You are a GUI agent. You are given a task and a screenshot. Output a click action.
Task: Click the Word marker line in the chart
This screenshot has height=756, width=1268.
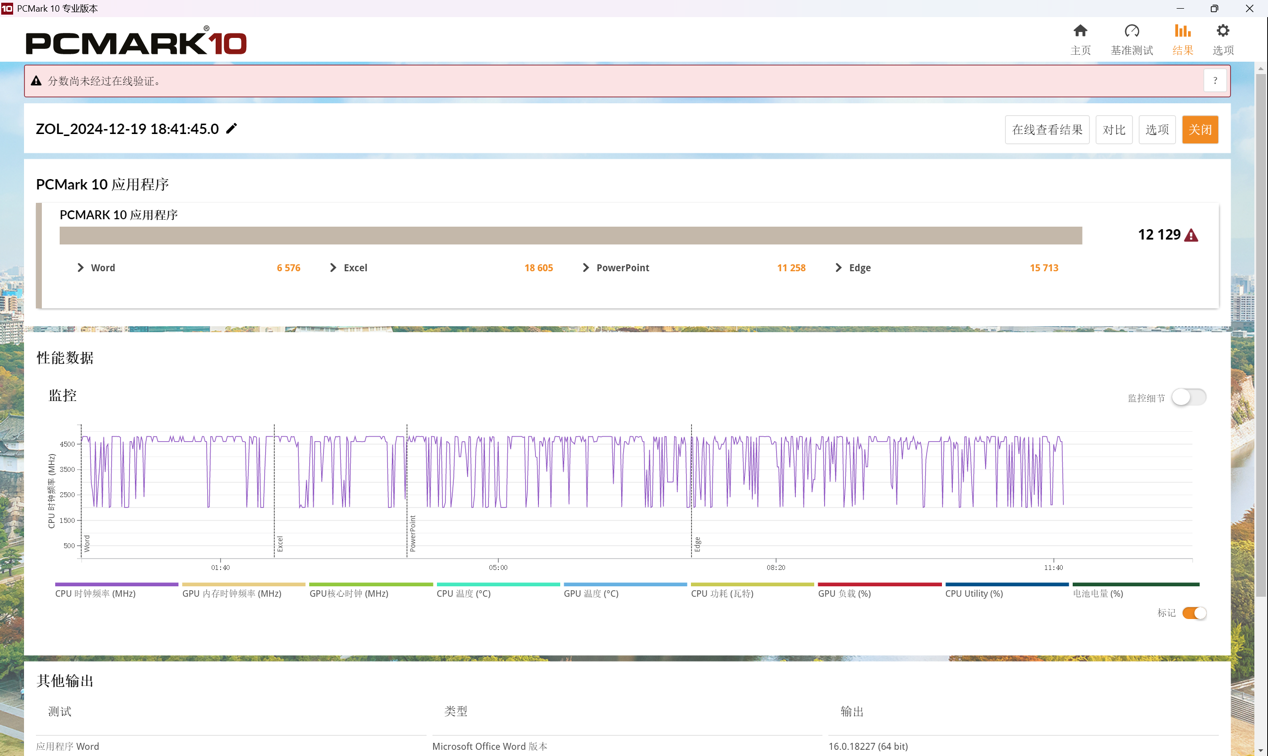82,490
